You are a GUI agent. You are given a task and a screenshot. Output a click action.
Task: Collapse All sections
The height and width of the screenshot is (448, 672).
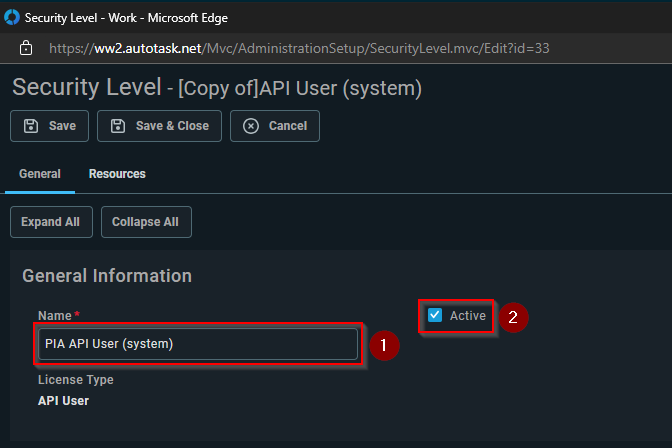coord(146,222)
